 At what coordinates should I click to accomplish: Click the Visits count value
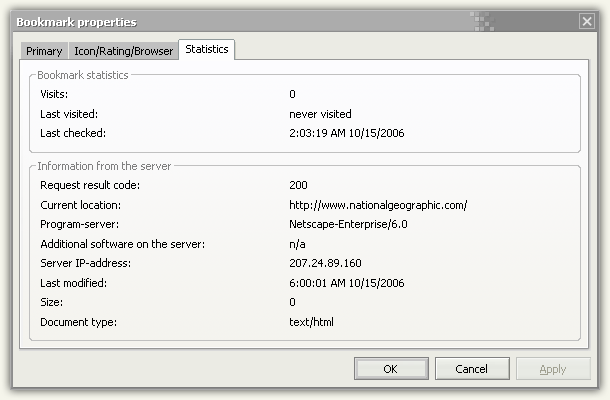pos(292,94)
